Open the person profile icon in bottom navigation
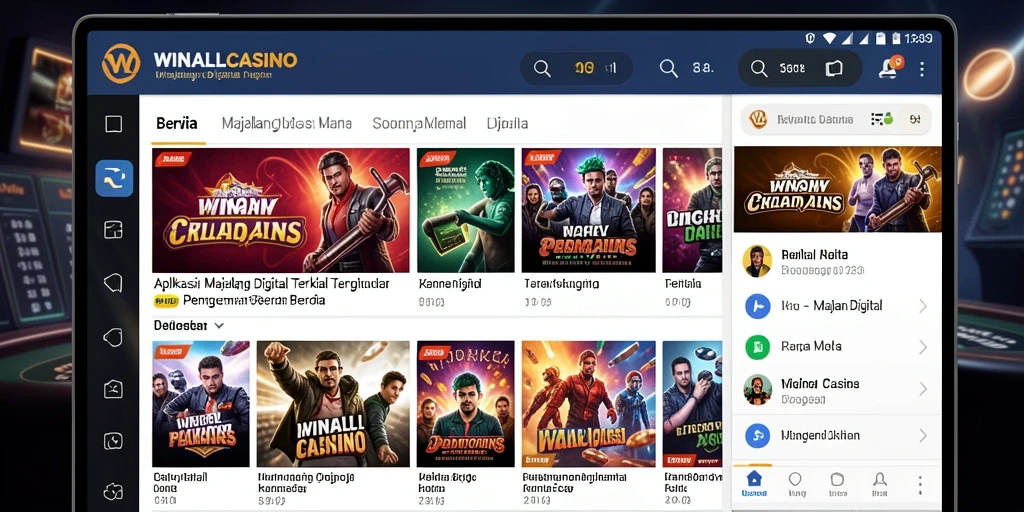The image size is (1024, 512). point(880,483)
